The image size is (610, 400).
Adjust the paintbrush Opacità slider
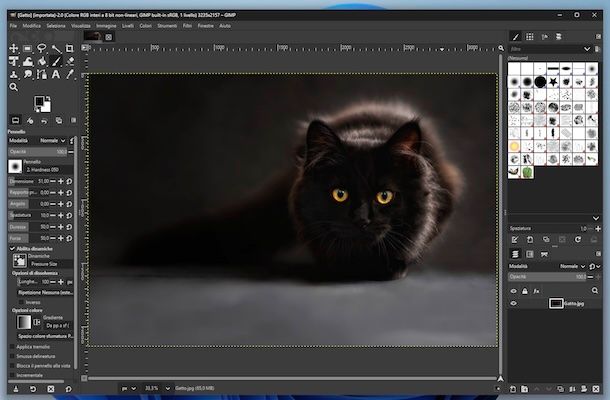[38, 152]
